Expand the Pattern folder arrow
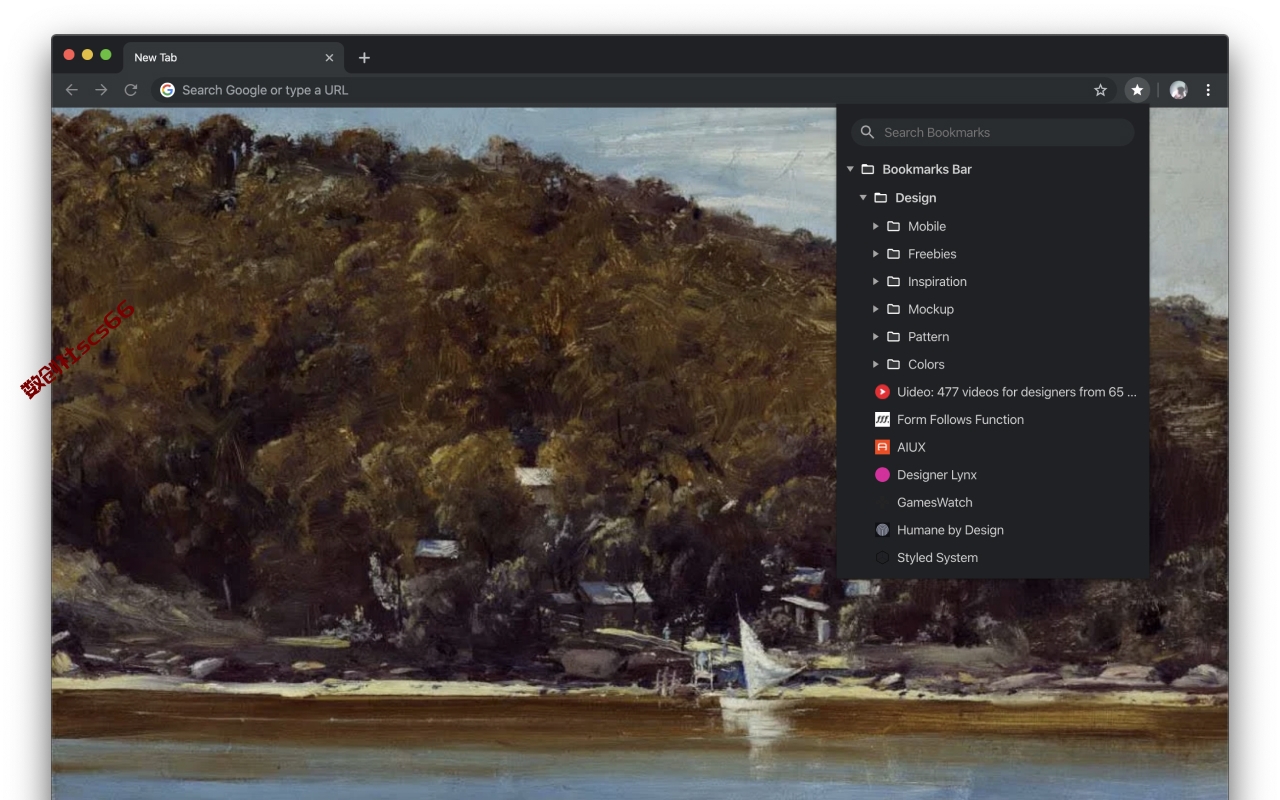 [876, 337]
